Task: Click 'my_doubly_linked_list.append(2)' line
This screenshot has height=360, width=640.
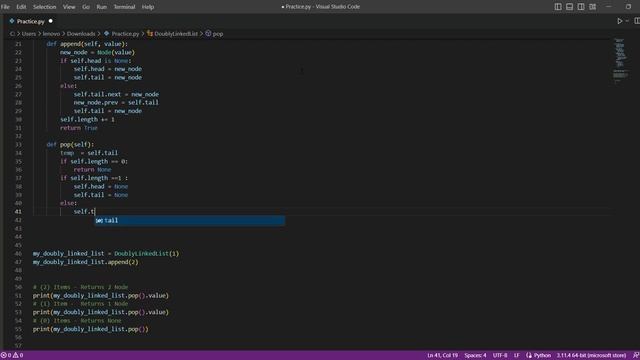Action: pyautogui.click(x=85, y=262)
